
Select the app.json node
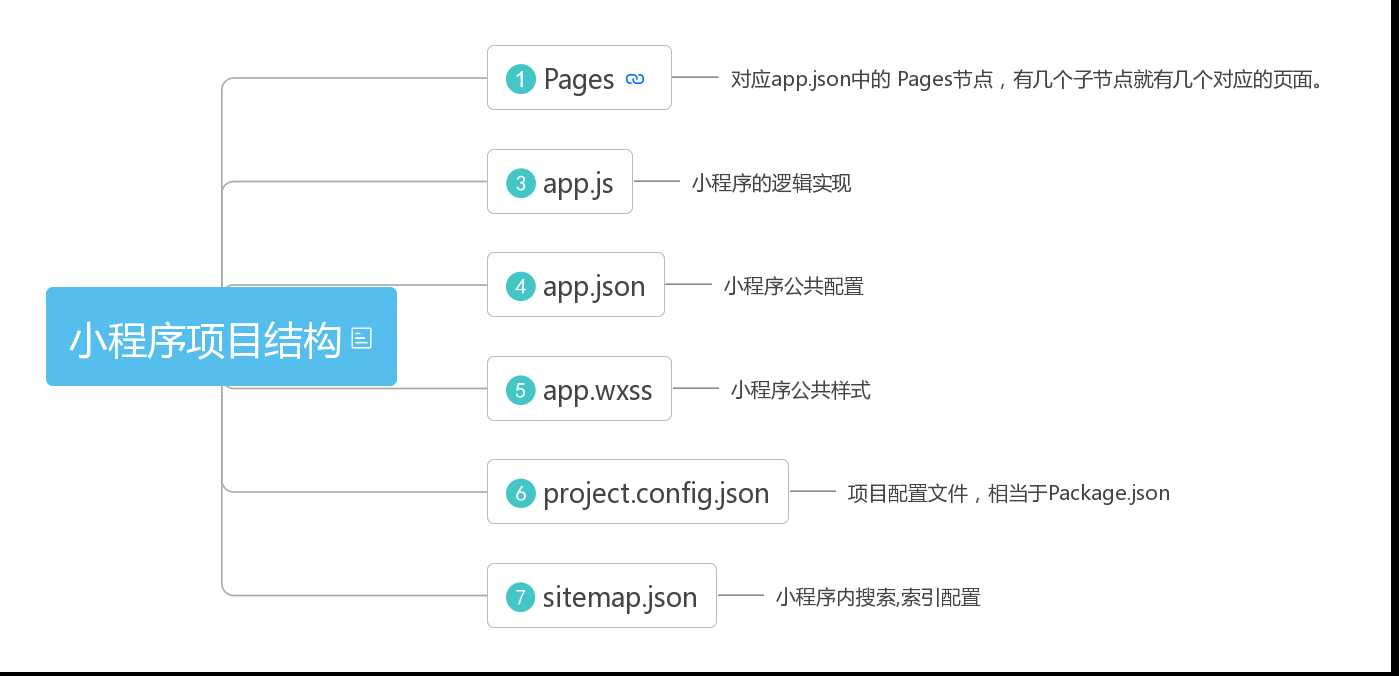pos(576,285)
